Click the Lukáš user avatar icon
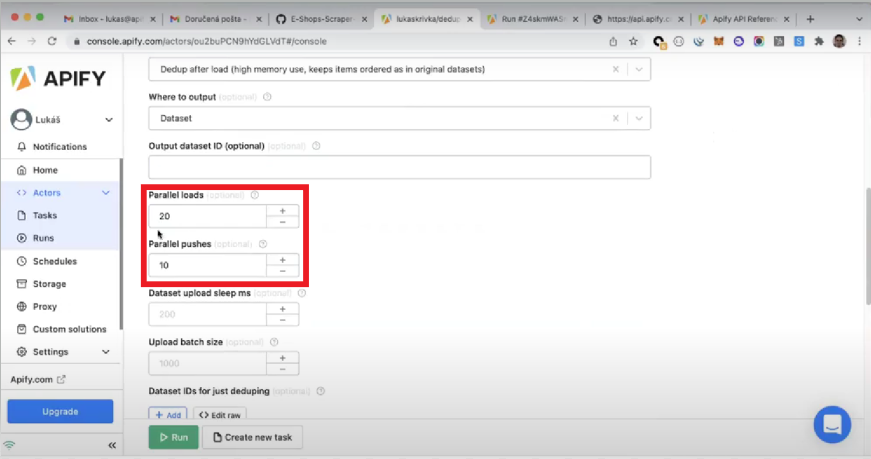This screenshot has width=871, height=459. 21,119
